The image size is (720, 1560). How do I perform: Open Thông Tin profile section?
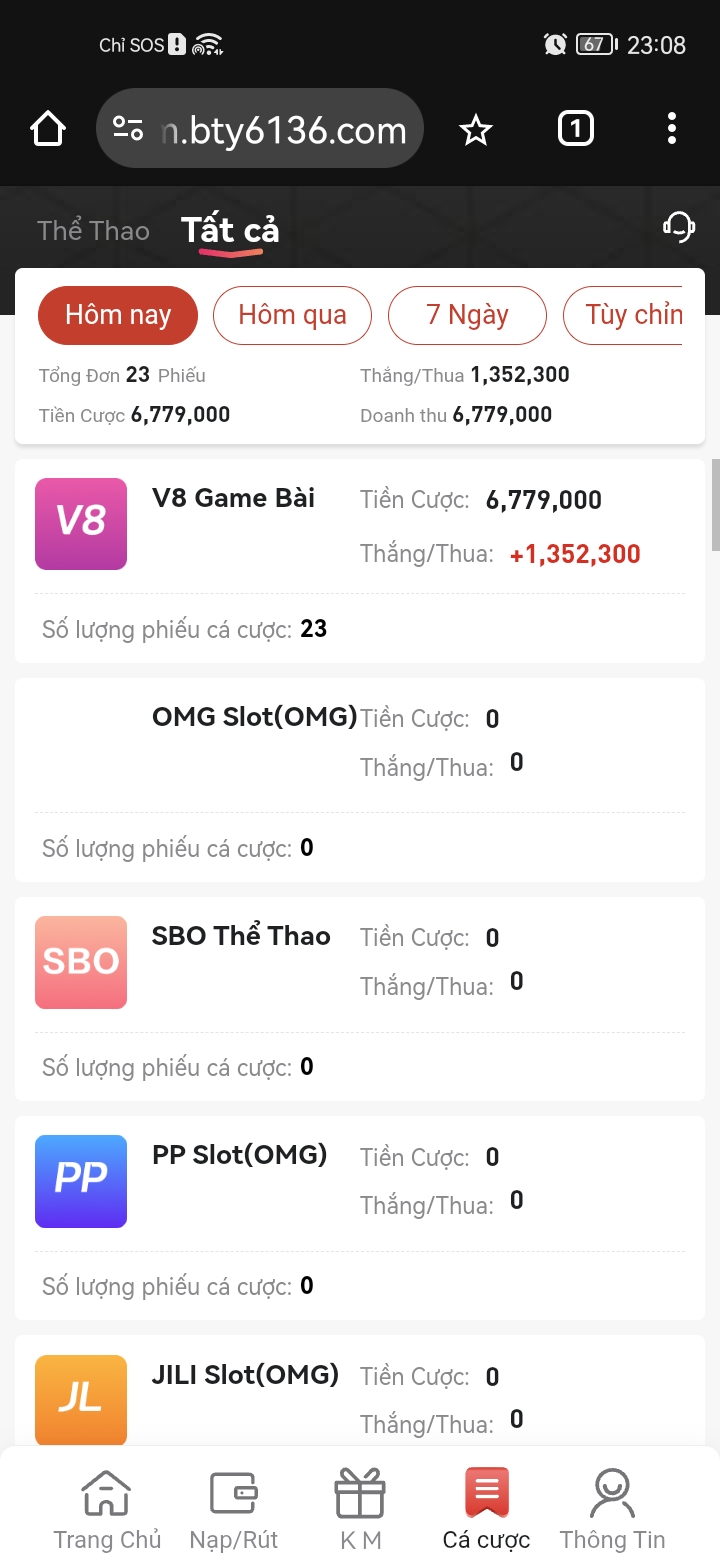(x=612, y=1509)
